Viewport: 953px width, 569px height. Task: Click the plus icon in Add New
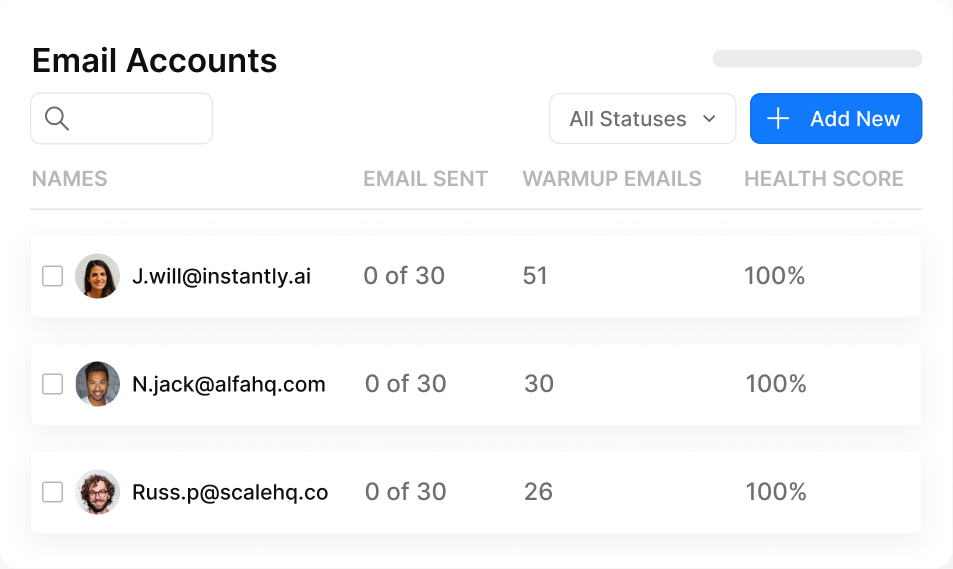pyautogui.click(x=778, y=119)
